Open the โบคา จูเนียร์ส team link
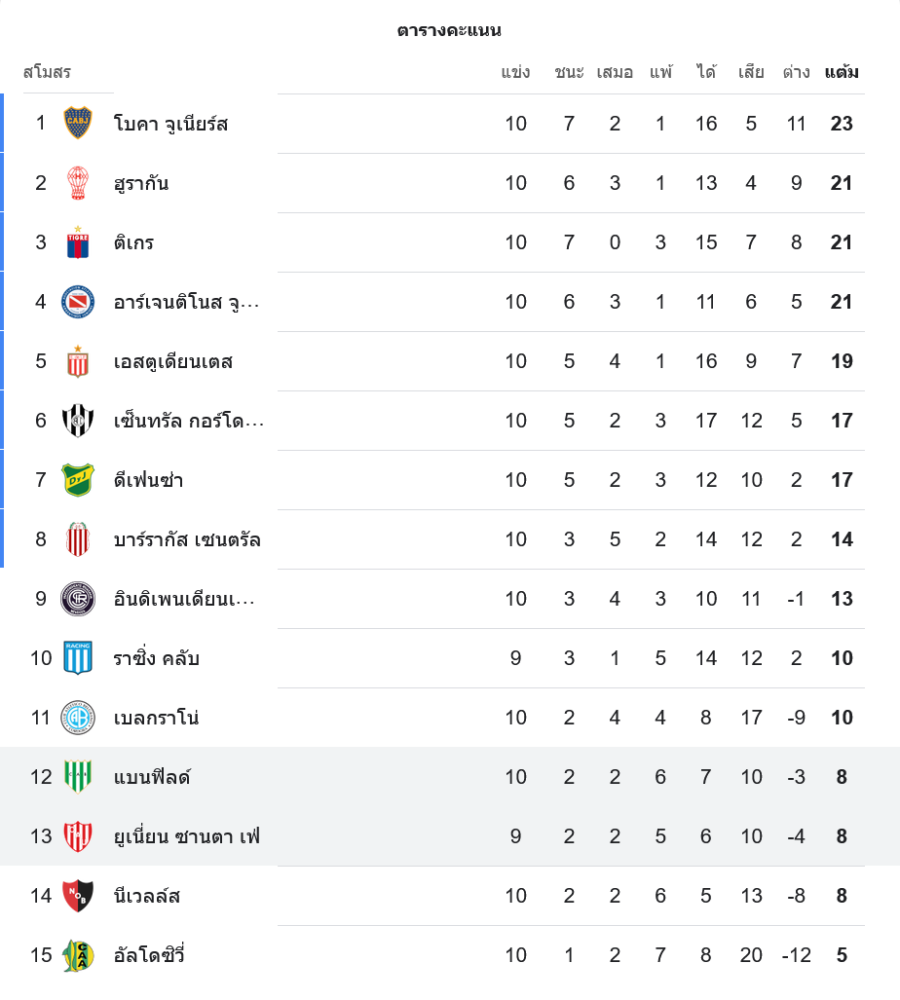Image resolution: width=900 pixels, height=1000 pixels. 171,124
